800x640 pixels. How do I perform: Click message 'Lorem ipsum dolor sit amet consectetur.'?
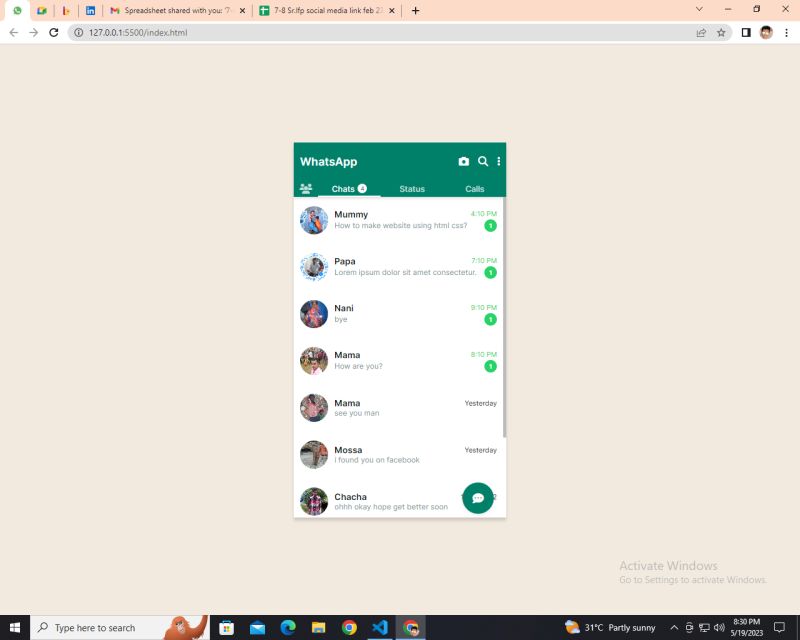(405, 273)
